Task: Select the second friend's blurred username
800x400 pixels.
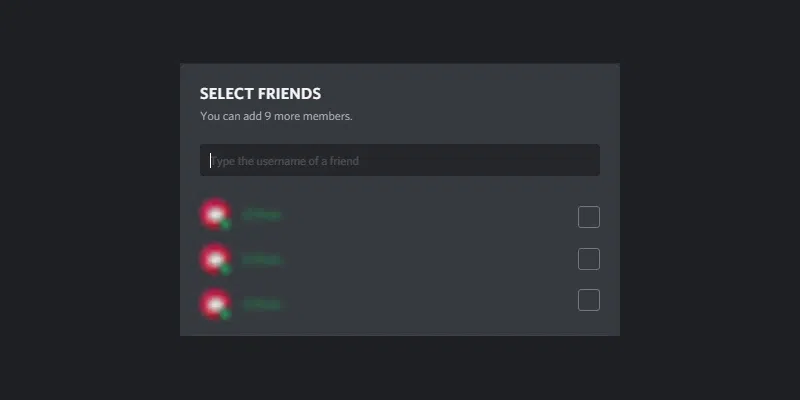Action: [x=262, y=260]
